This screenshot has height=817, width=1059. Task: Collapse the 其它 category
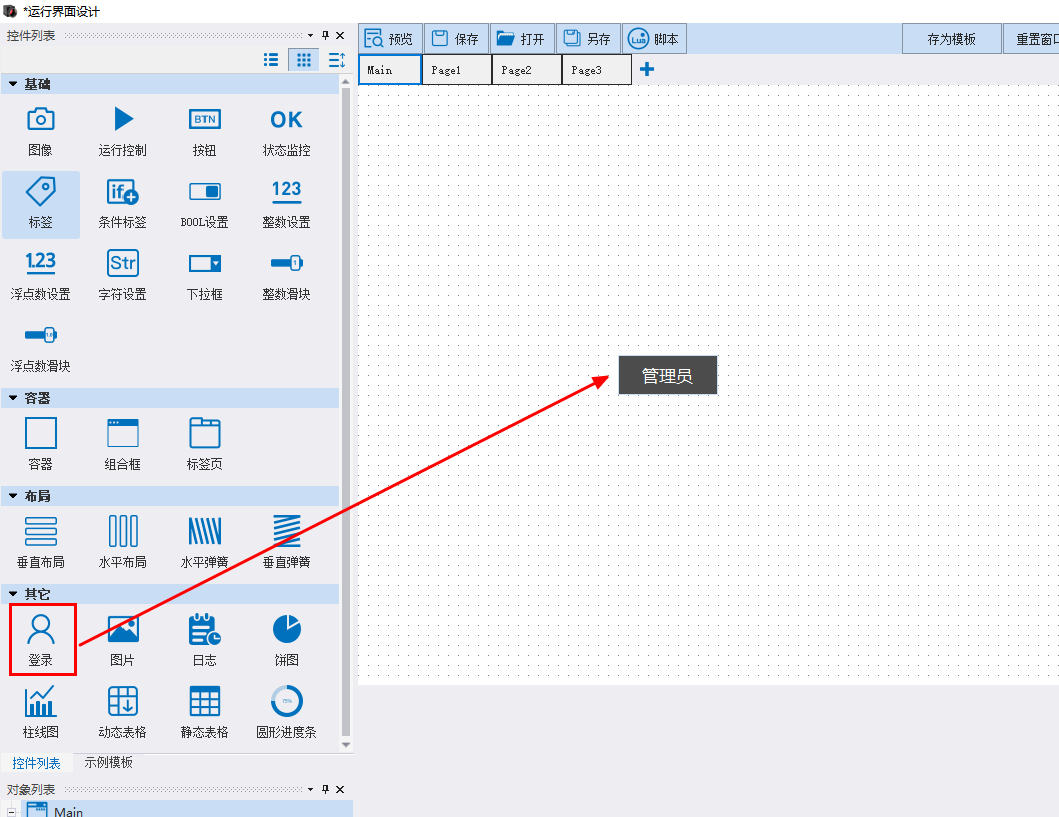click(13, 594)
